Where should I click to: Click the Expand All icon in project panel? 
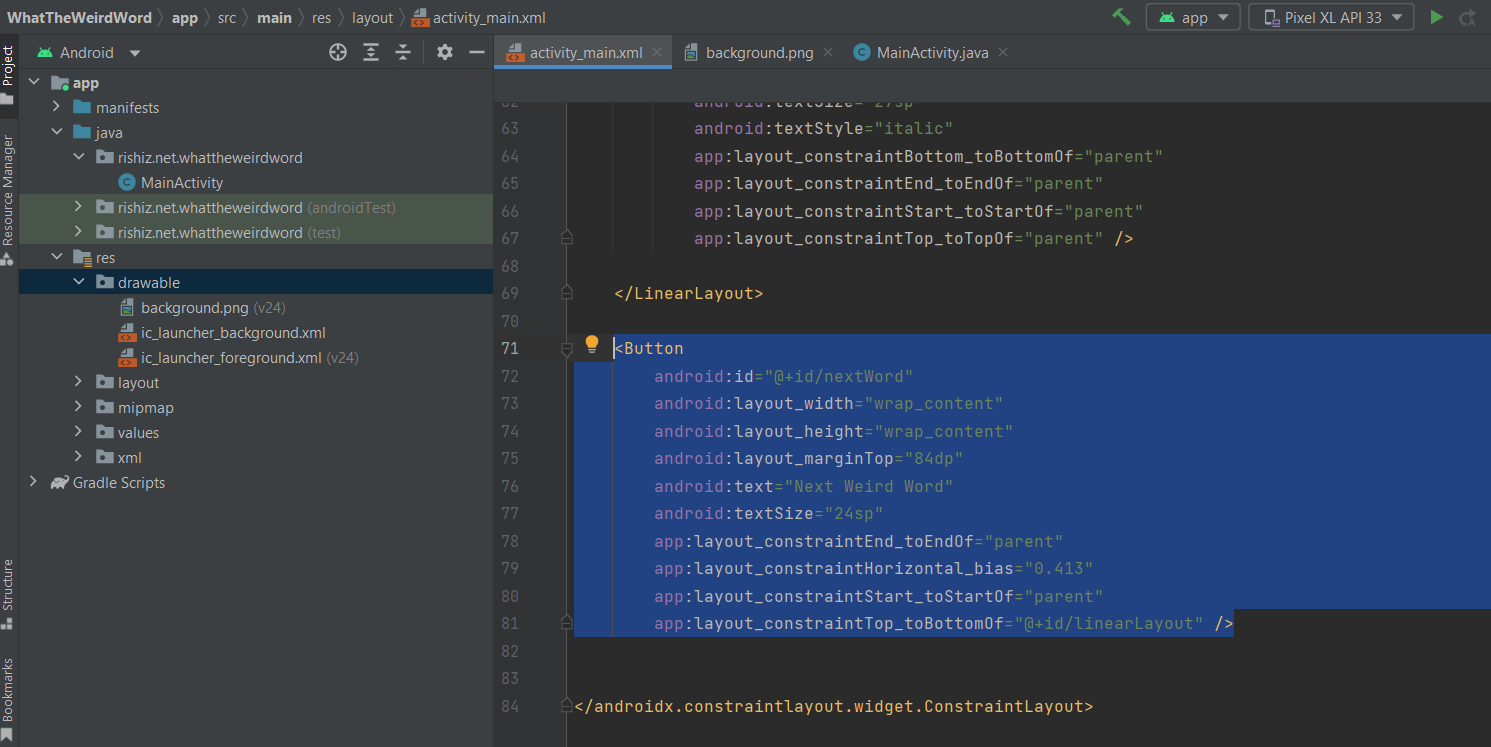(371, 52)
